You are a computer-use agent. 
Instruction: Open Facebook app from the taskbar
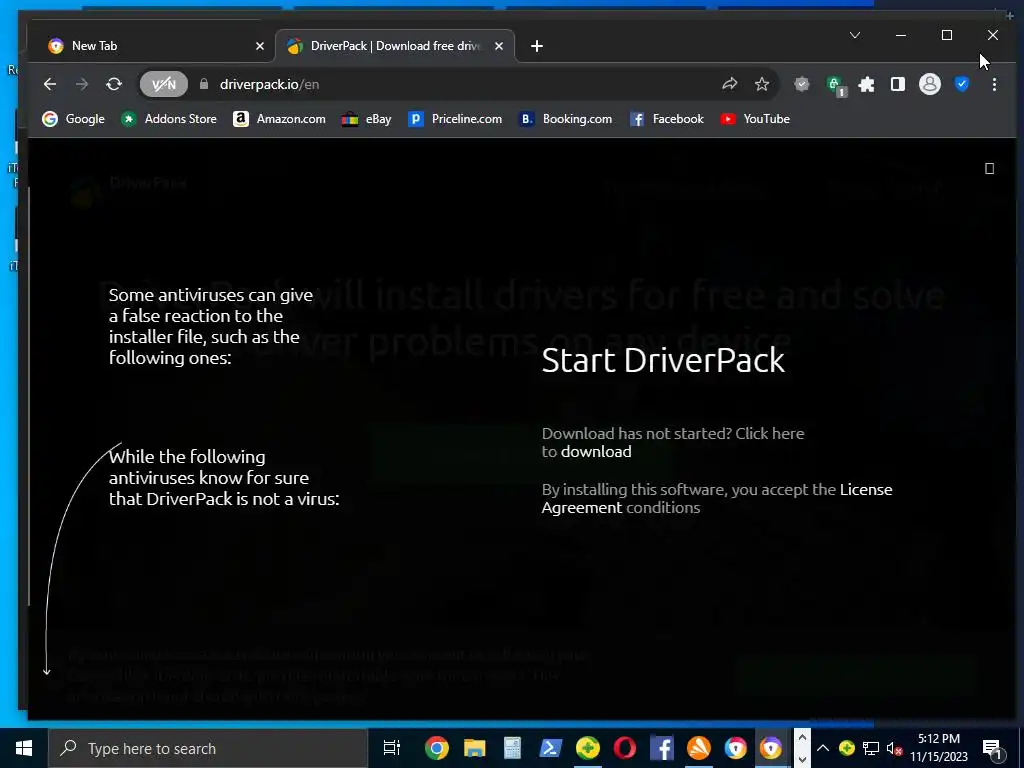click(662, 748)
